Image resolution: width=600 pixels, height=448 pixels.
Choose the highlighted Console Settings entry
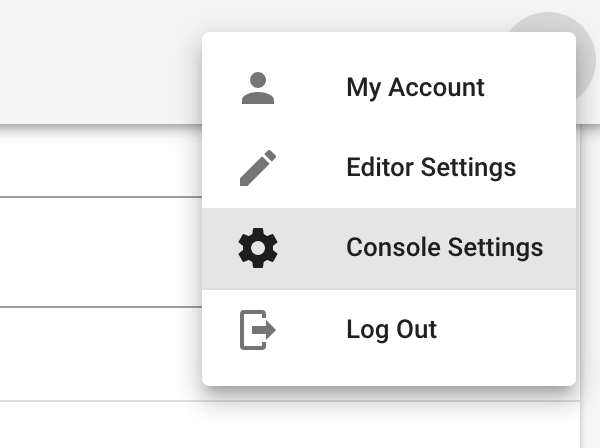tap(389, 248)
